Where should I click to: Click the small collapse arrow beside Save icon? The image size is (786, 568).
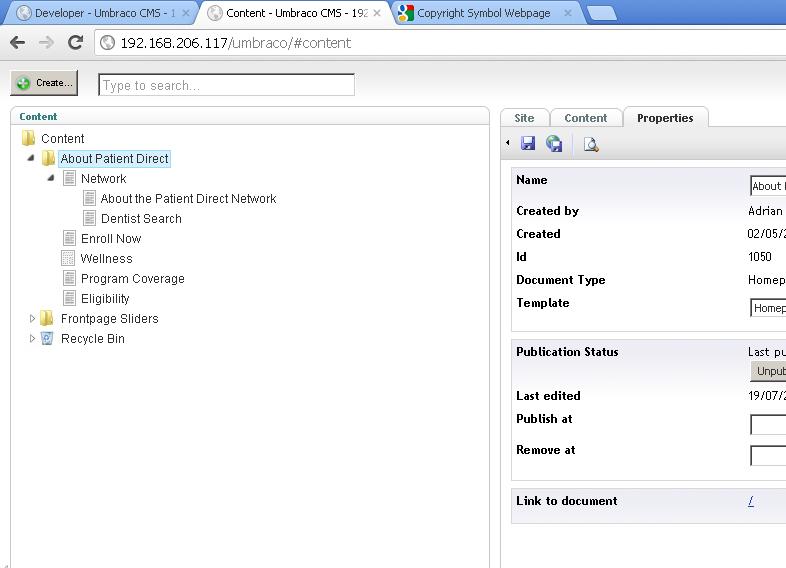(508, 143)
